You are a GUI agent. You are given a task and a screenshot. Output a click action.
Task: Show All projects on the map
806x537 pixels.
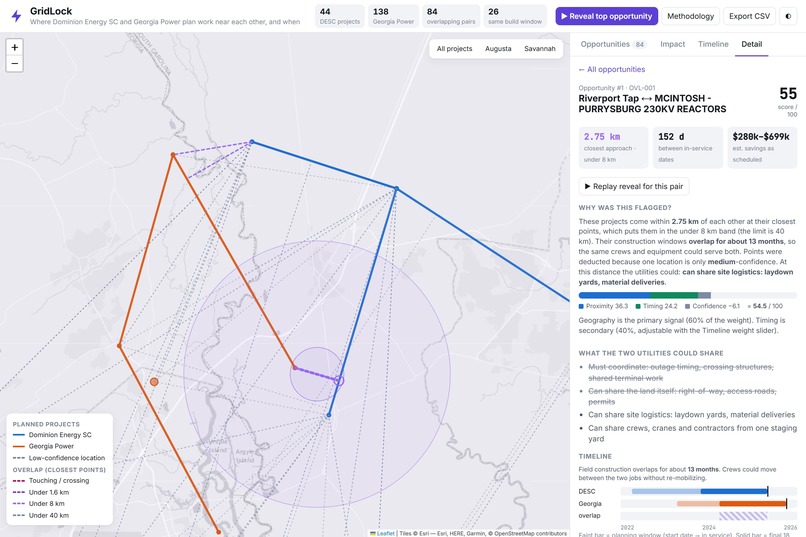454,49
